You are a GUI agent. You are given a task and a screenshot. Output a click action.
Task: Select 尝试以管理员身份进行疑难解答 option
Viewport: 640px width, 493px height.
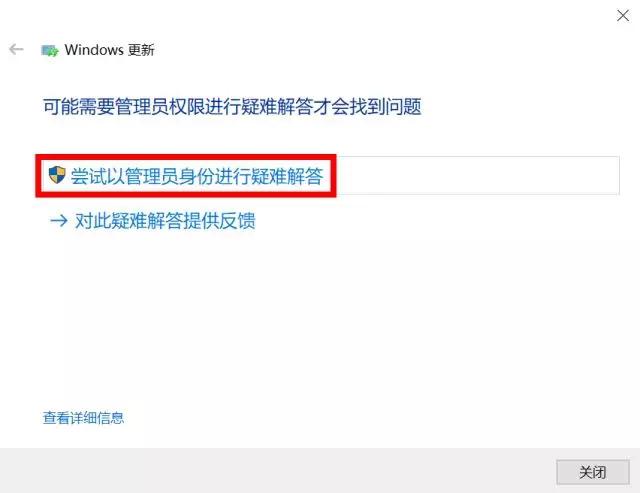coord(328,175)
